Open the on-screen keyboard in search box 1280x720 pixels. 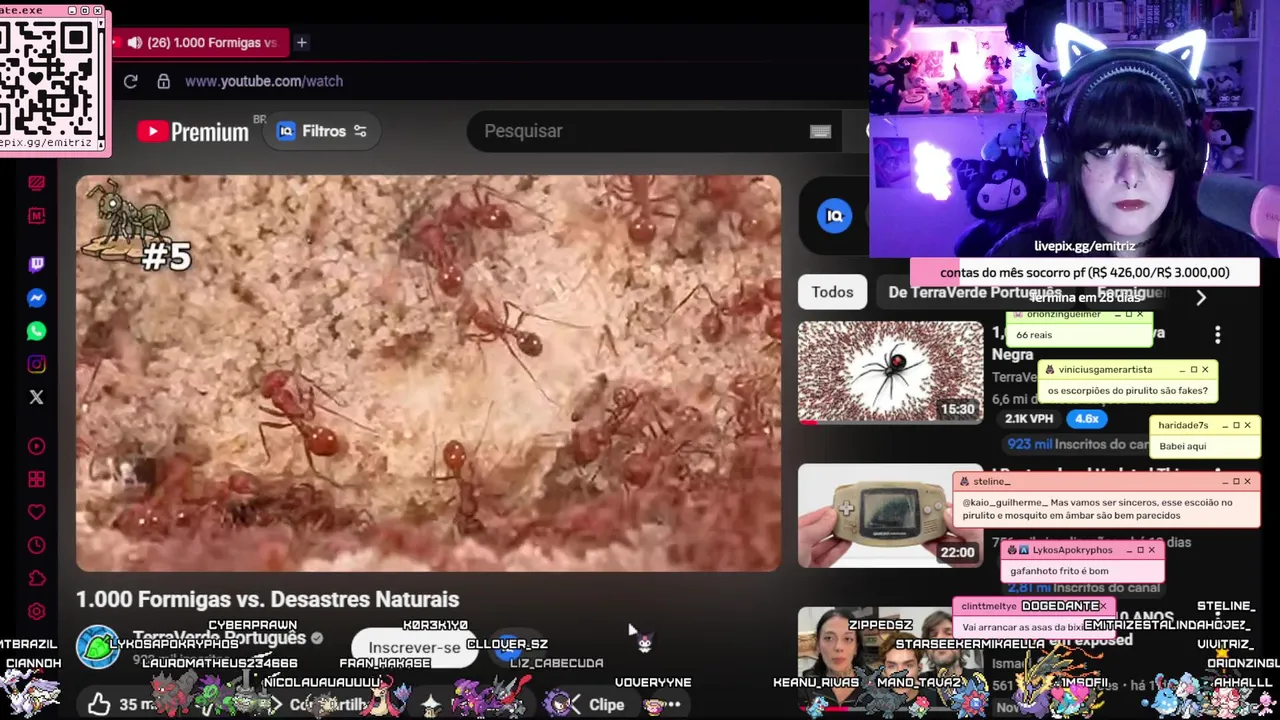pyautogui.click(x=820, y=131)
